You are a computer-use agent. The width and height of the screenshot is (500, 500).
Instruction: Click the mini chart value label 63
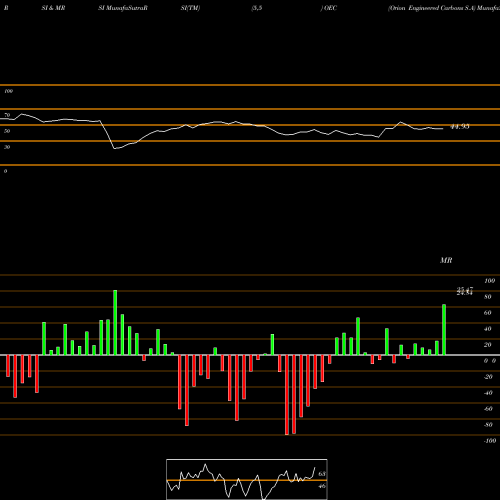(322, 474)
